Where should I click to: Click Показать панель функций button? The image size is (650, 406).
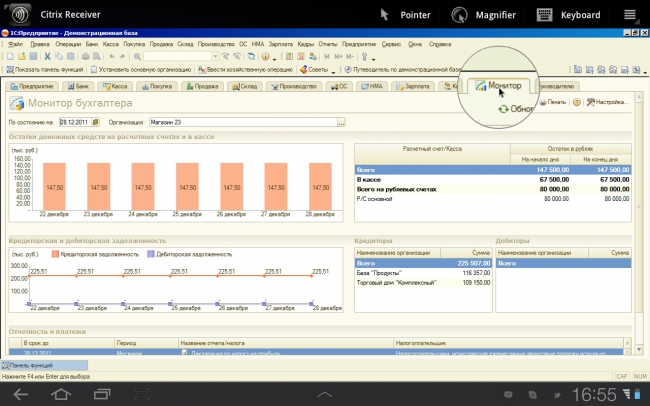click(45, 70)
